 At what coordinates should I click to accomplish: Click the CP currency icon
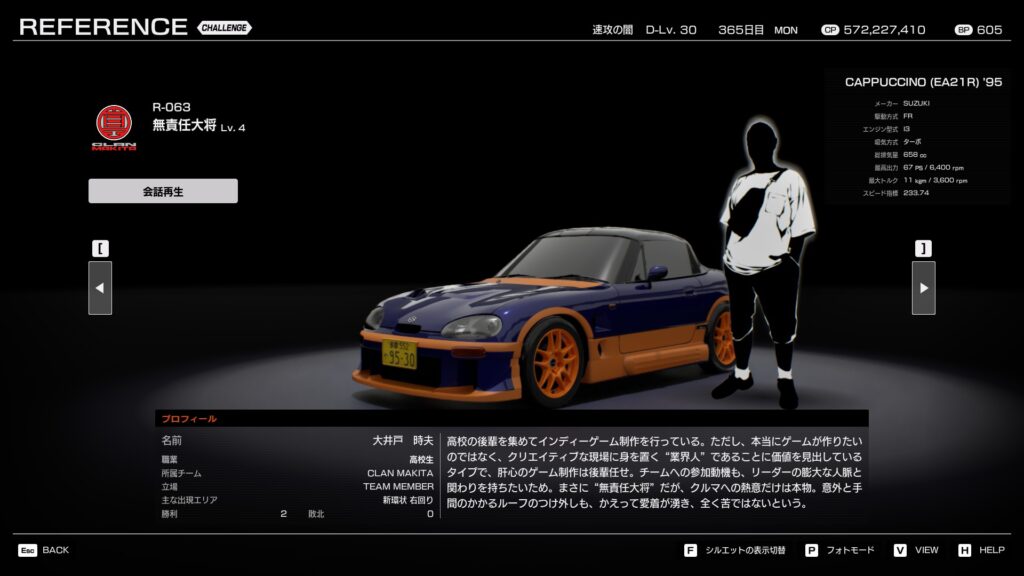coord(829,30)
